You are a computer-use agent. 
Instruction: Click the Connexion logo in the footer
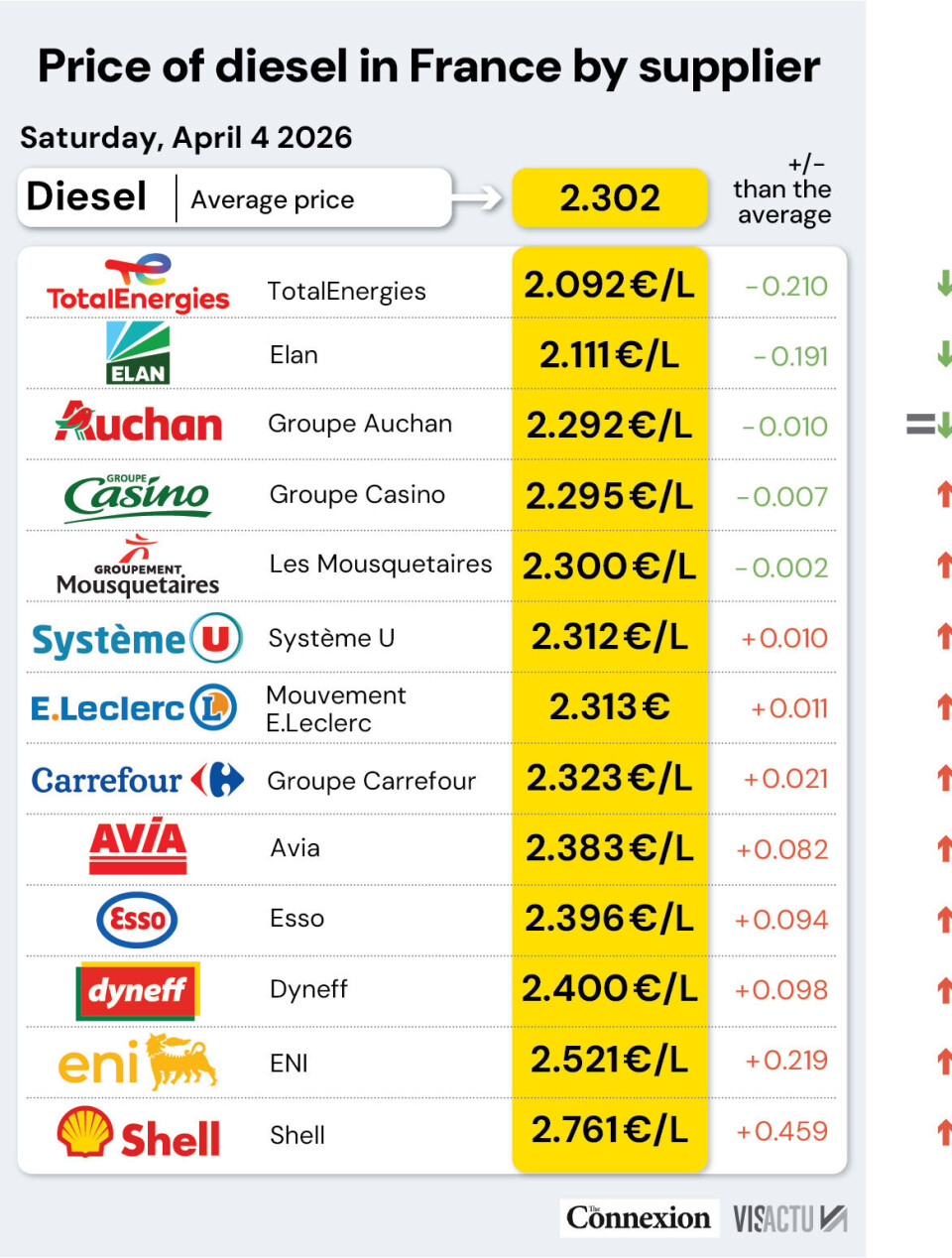pyautogui.click(x=639, y=1217)
